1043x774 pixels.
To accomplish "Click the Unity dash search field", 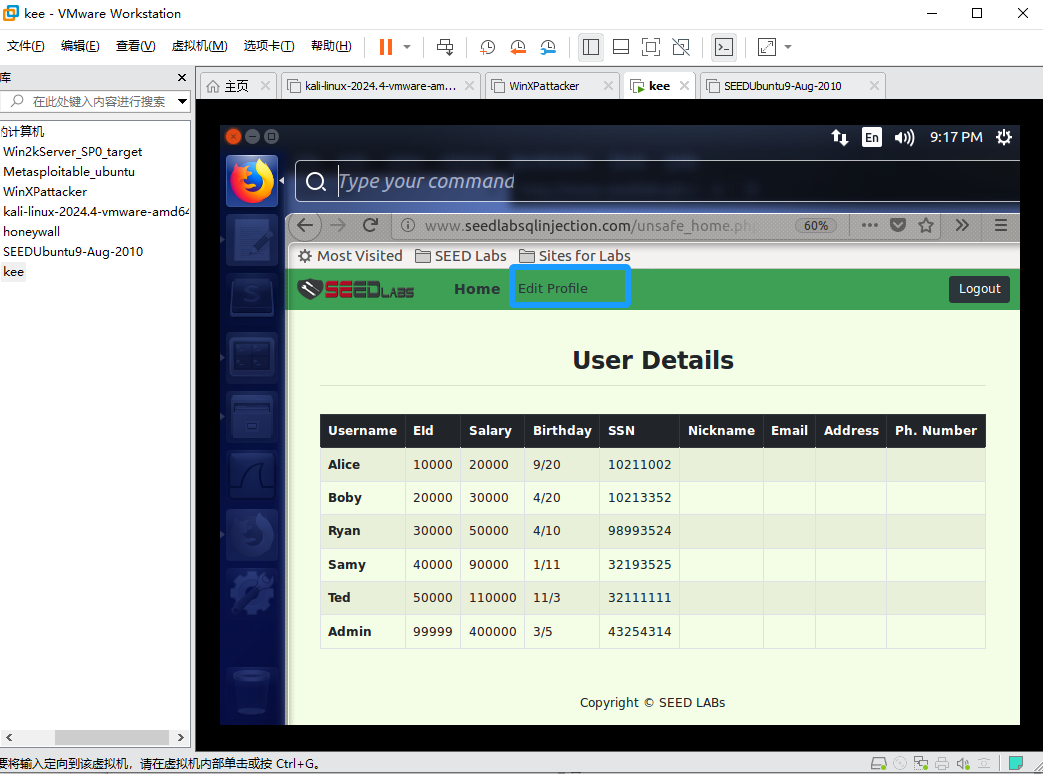I will [x=659, y=181].
